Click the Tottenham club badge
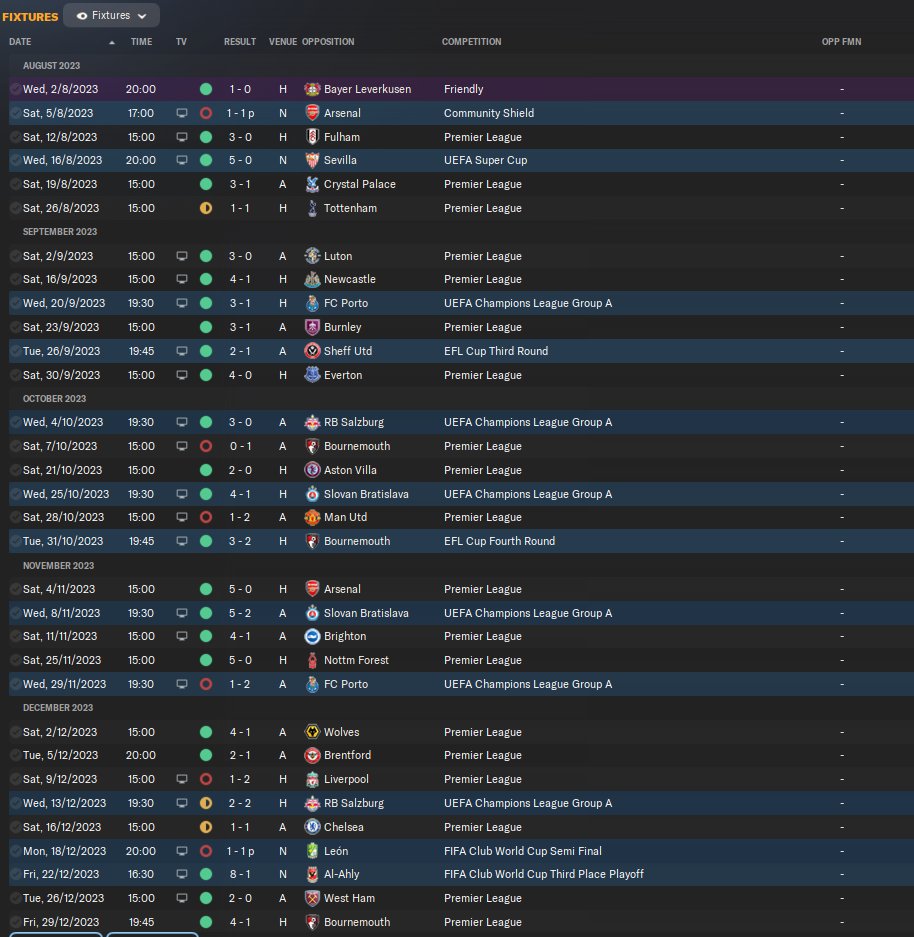 (312, 208)
